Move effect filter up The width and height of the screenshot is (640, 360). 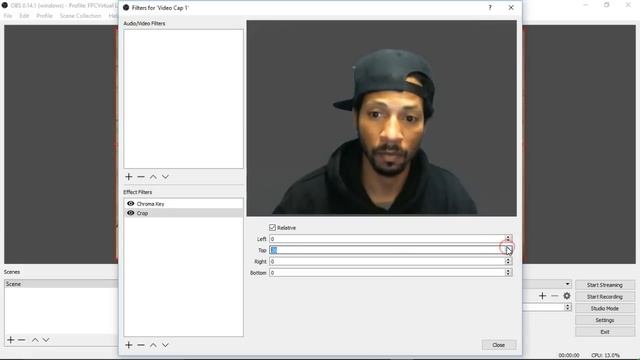click(153, 345)
